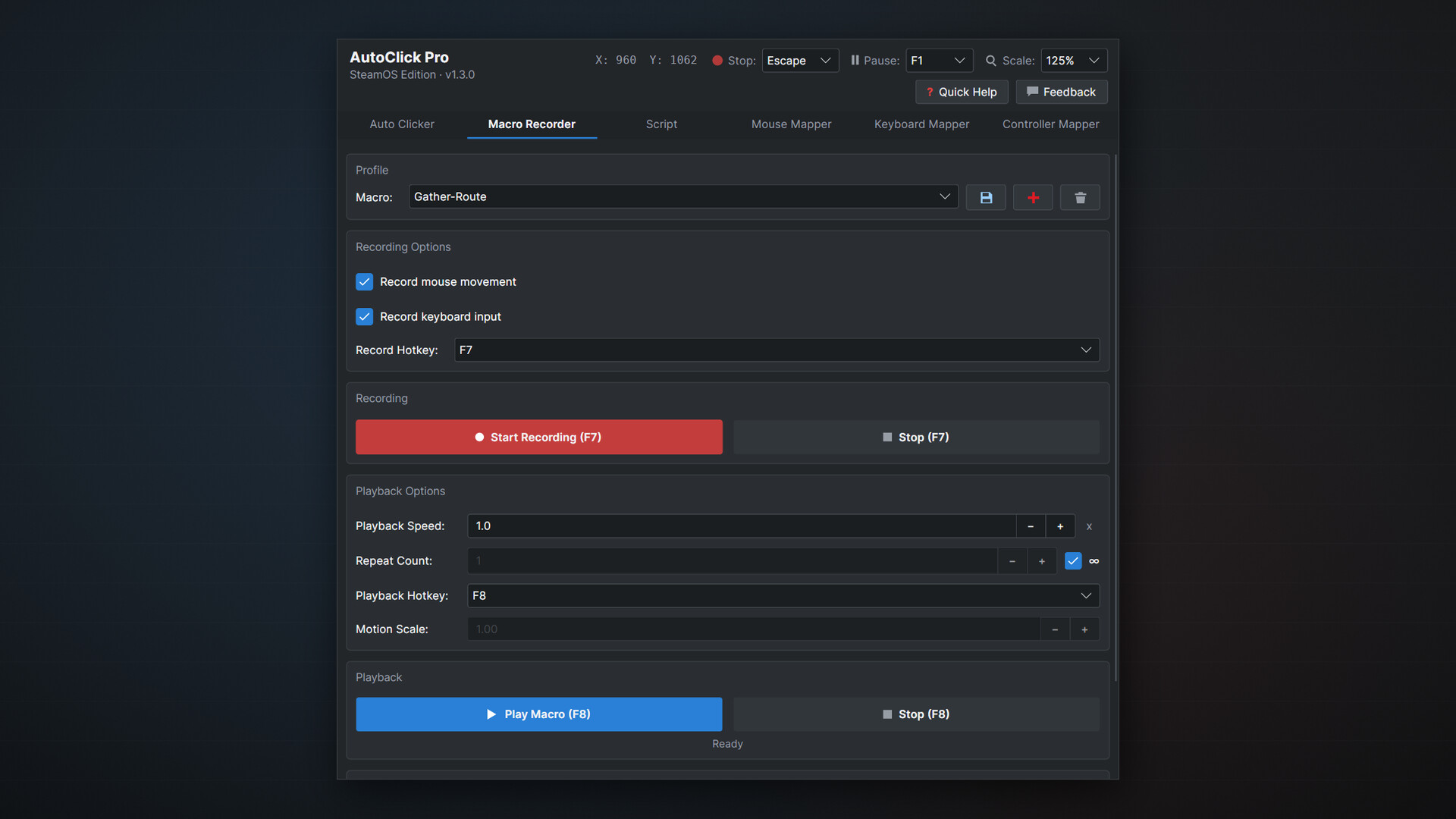Increase Repeat Count with plus button
The width and height of the screenshot is (1456, 819).
1042,561
